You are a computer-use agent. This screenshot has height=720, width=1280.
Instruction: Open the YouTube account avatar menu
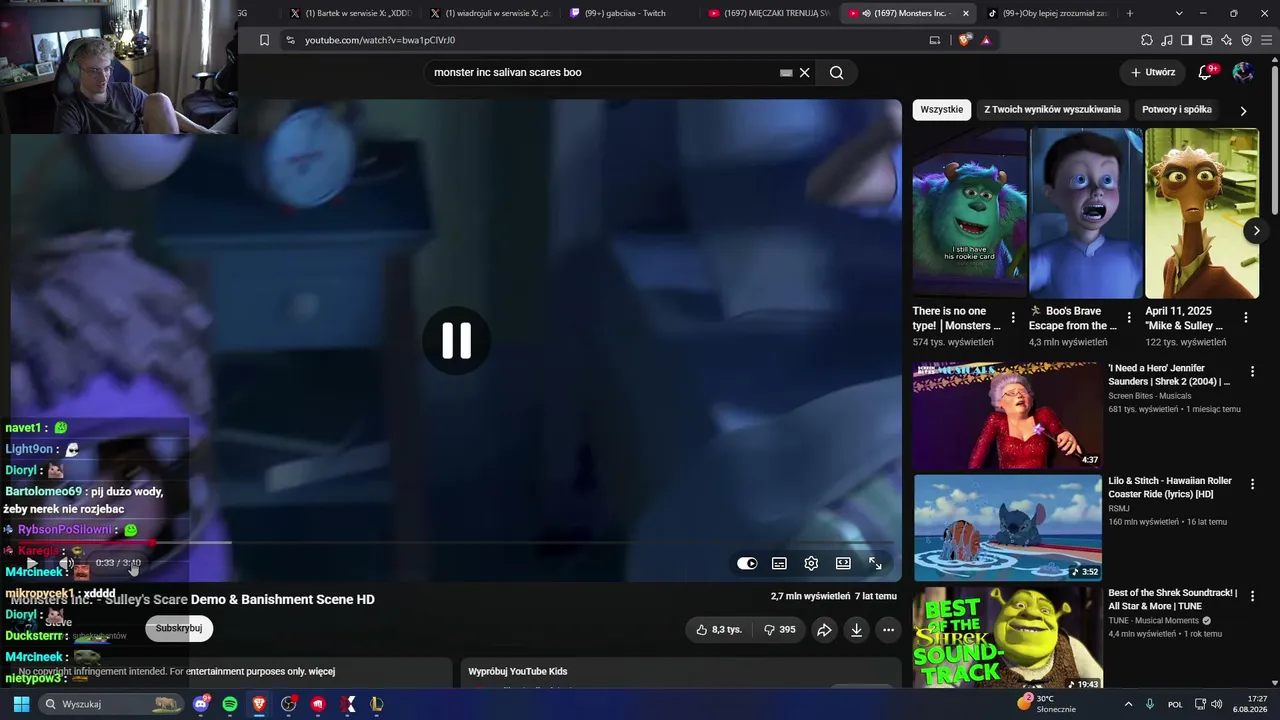(x=1243, y=72)
